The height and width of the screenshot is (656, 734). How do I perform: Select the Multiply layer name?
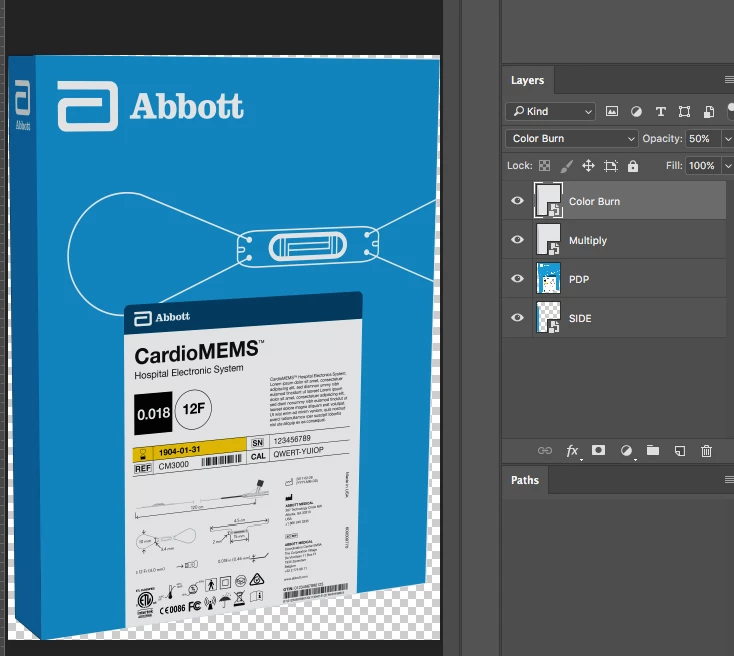tap(588, 240)
